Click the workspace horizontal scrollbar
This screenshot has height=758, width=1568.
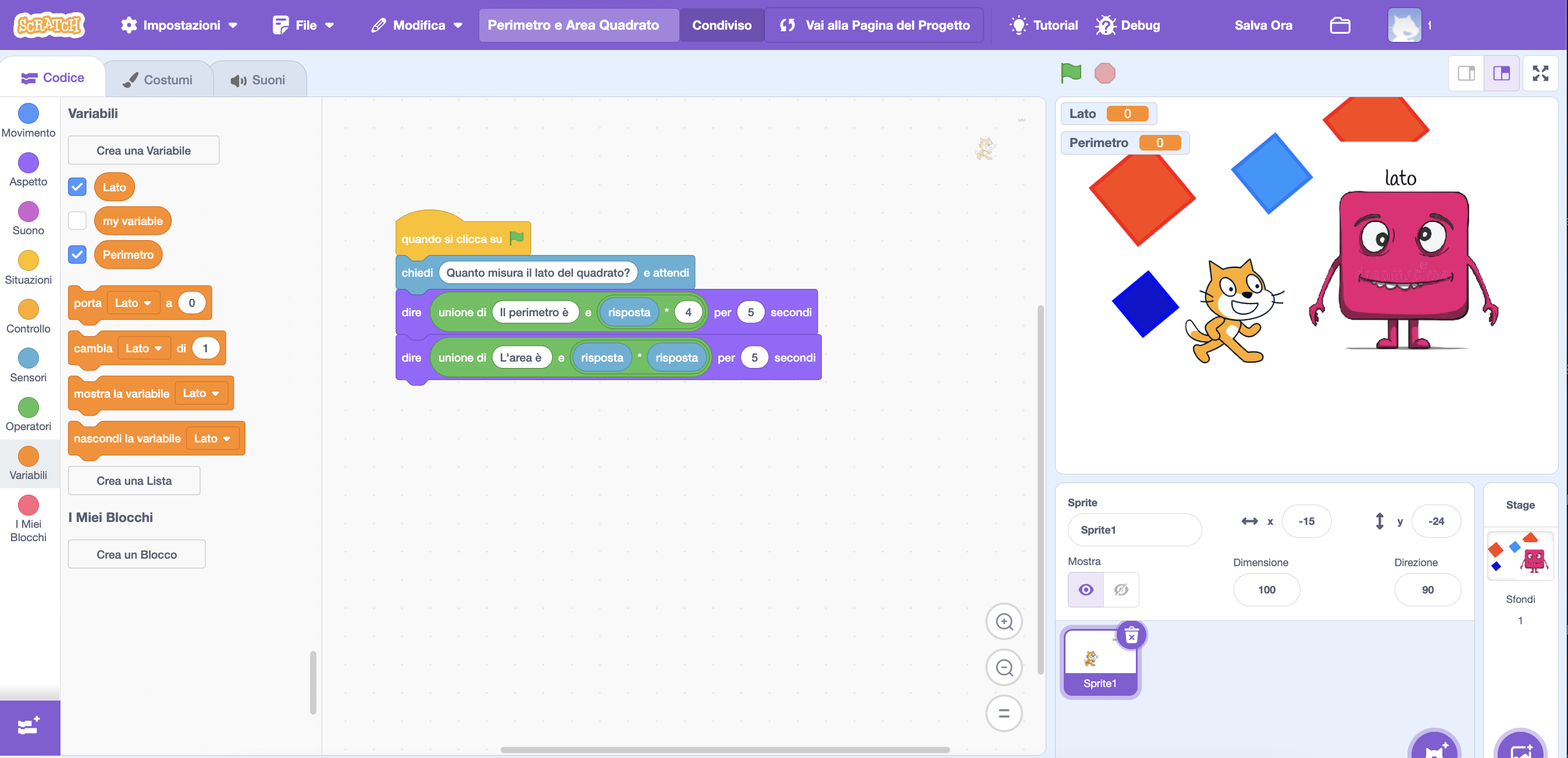pos(725,749)
